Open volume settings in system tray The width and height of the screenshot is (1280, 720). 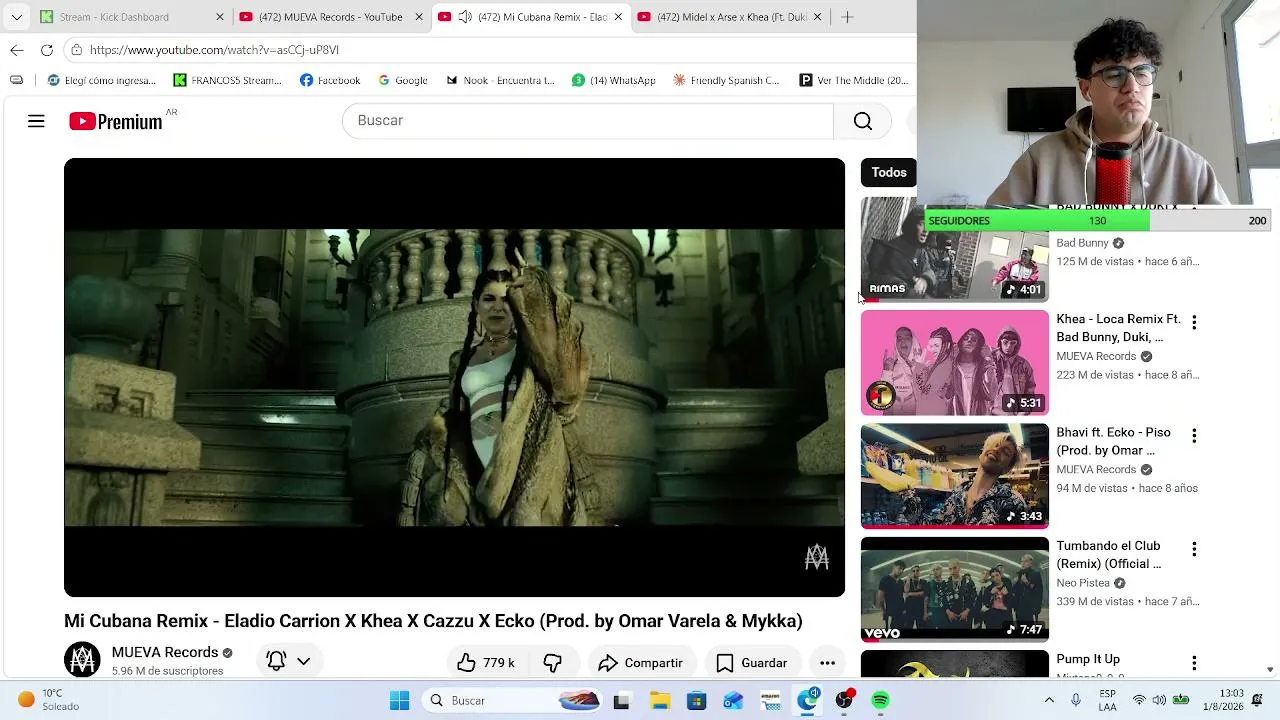coord(1159,700)
